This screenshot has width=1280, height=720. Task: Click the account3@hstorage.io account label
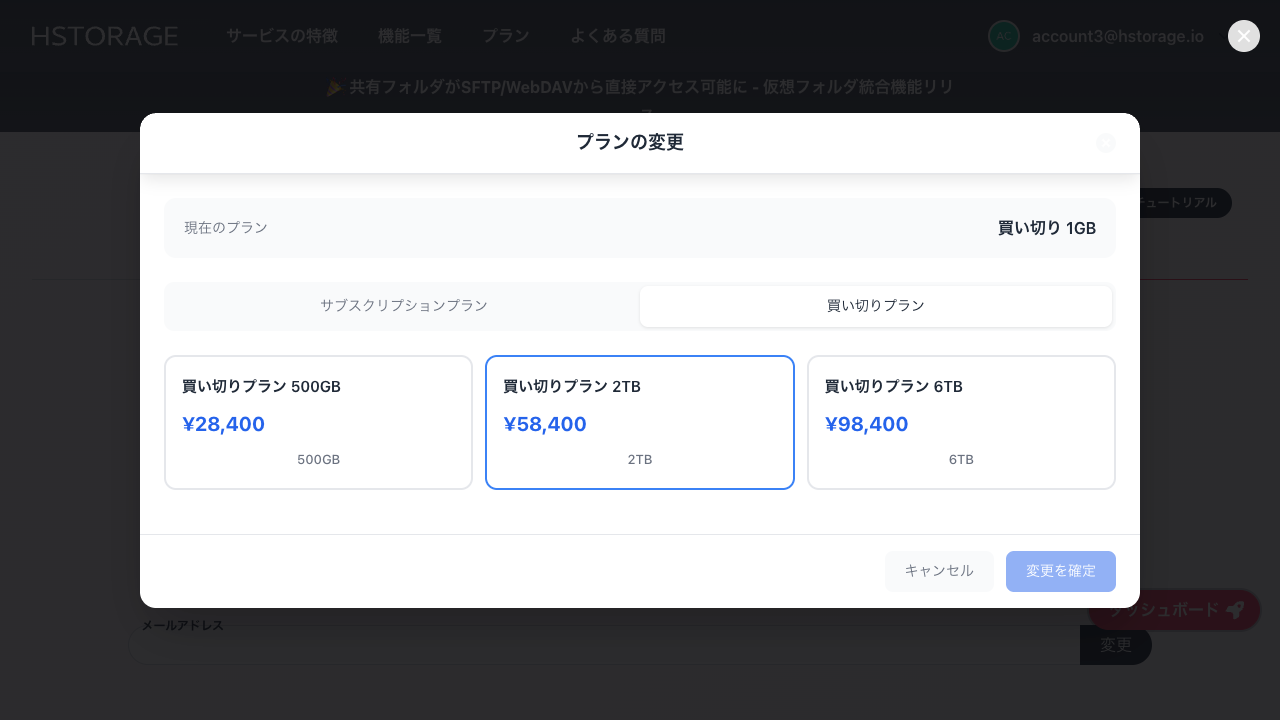click(1118, 36)
